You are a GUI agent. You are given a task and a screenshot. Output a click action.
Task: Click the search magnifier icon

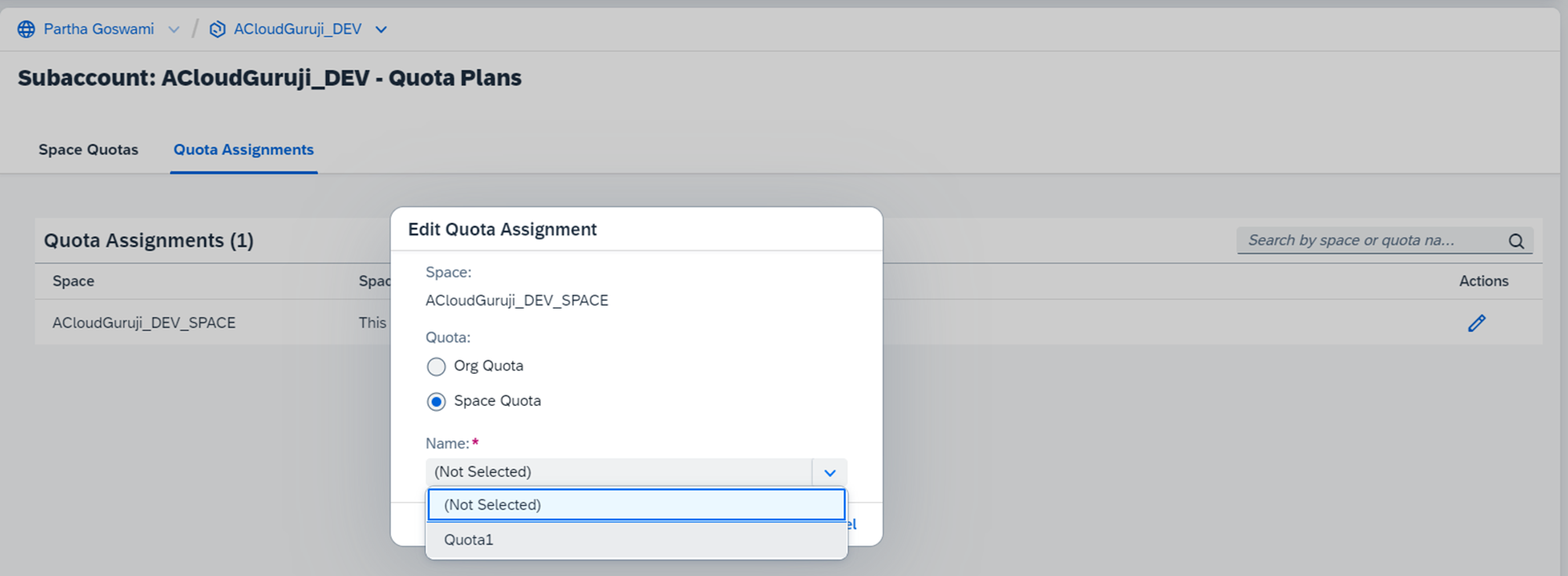point(1516,241)
